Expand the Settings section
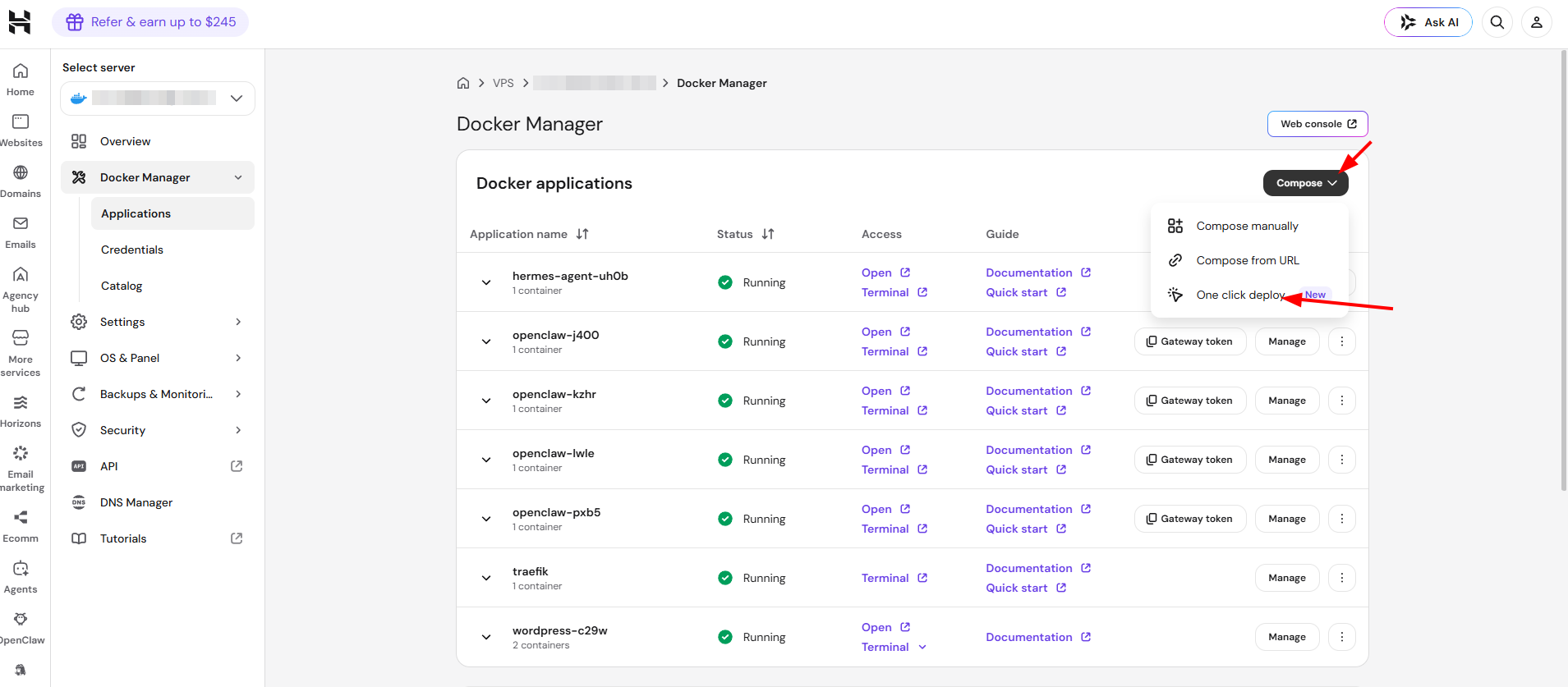Screen dimensions: 1568x687 point(238,322)
